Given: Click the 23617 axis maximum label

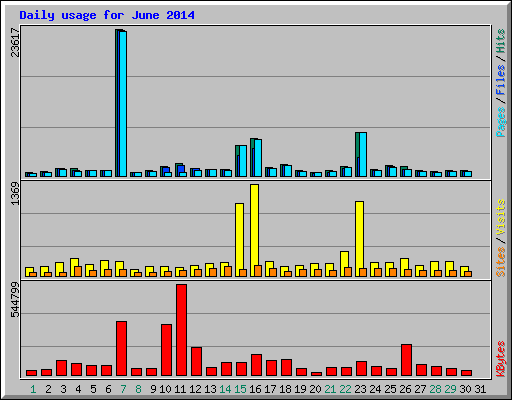Looking at the screenshot, I should [x=15, y=42].
